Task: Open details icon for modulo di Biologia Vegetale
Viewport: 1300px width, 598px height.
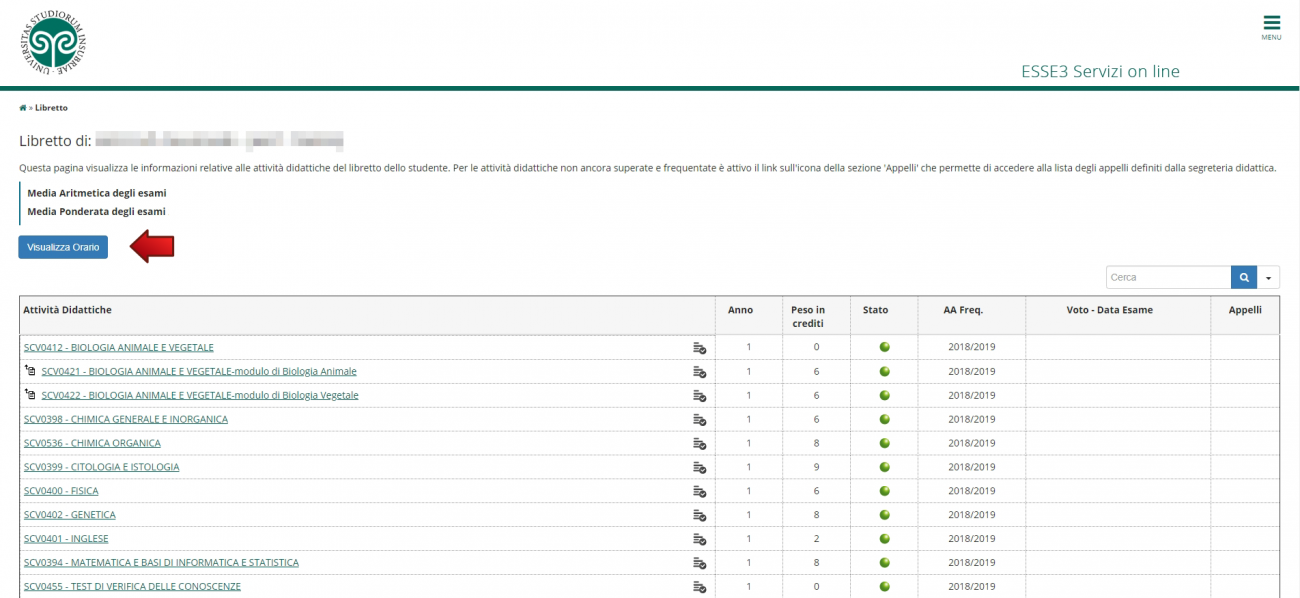Action: (700, 396)
